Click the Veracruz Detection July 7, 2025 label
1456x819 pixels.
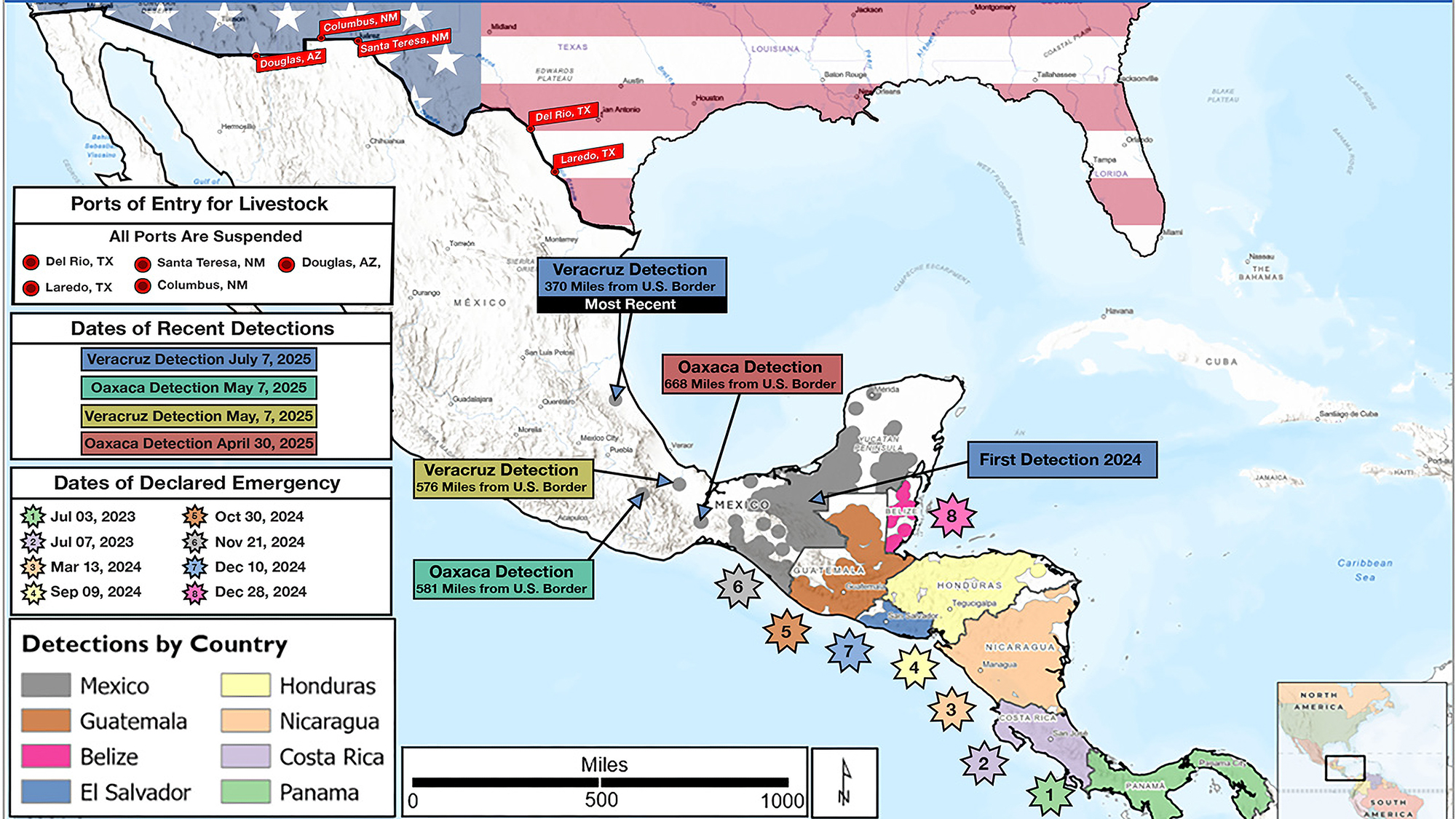click(199, 359)
